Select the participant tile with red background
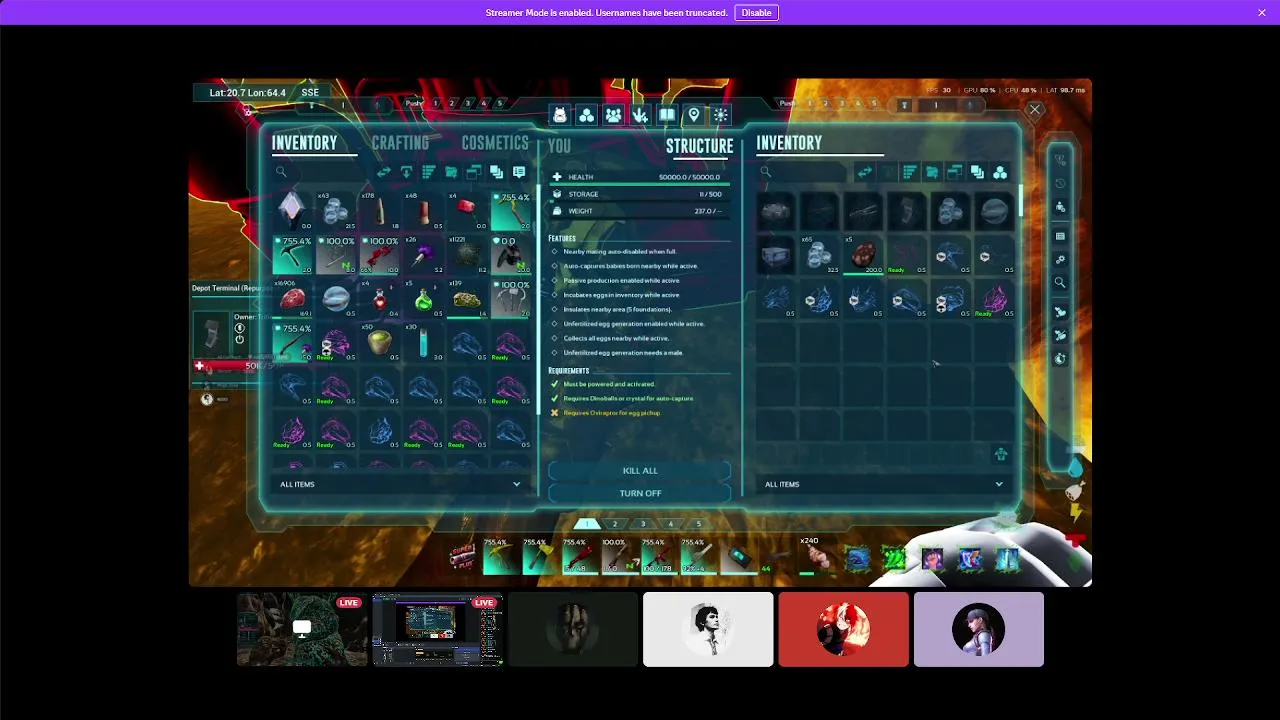1280x720 pixels. (x=844, y=629)
